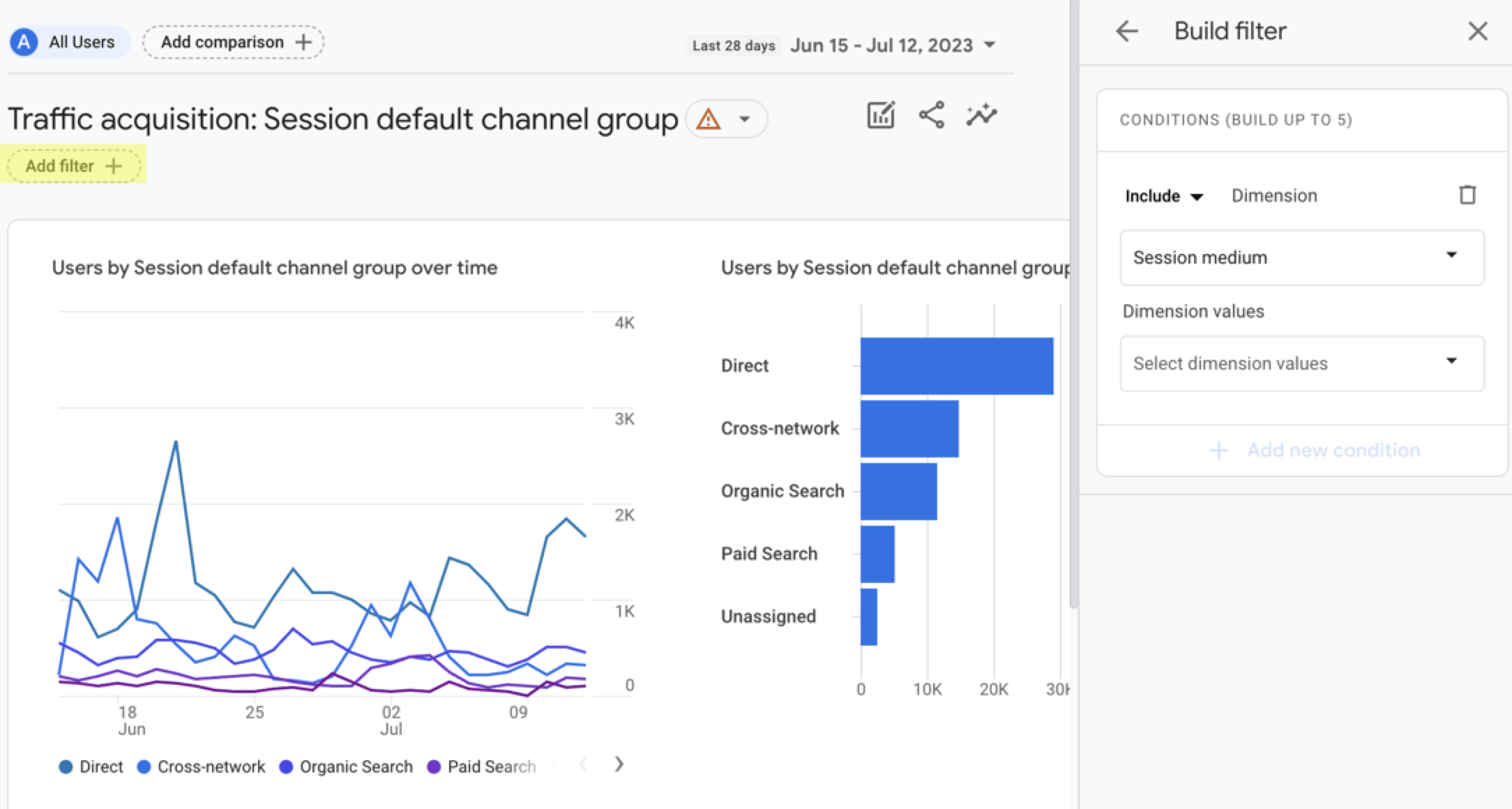Click the plus icon on Add filter

point(113,166)
